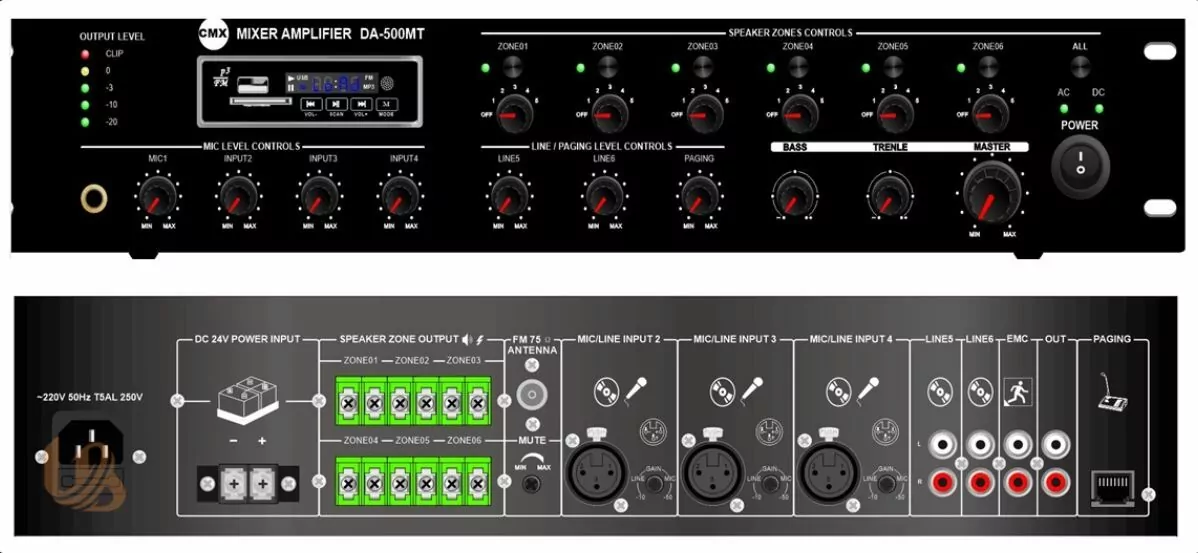
Task: Click the MASTER volume knob
Action: (x=992, y=192)
